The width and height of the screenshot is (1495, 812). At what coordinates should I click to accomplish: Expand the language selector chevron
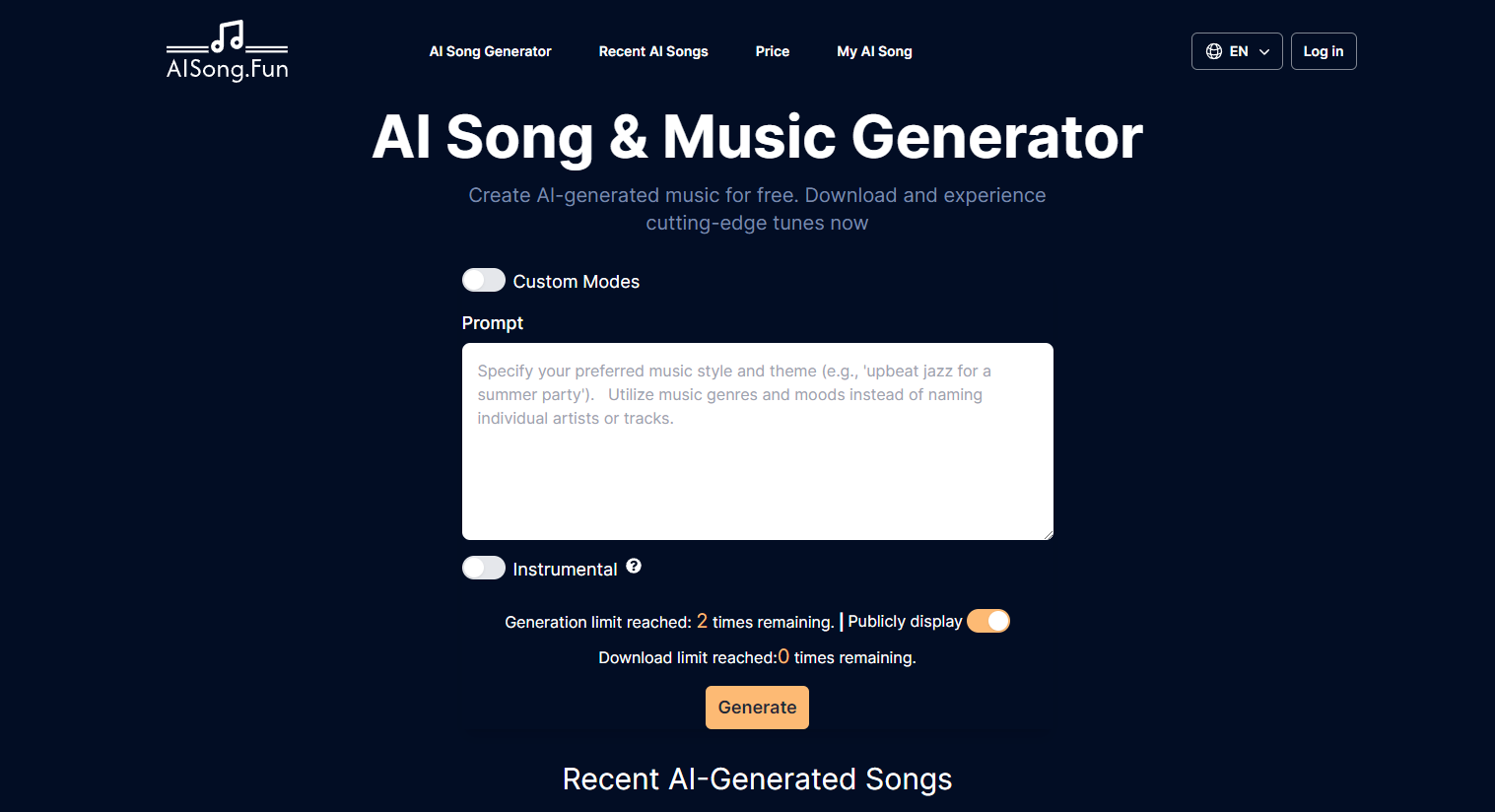tap(1262, 51)
